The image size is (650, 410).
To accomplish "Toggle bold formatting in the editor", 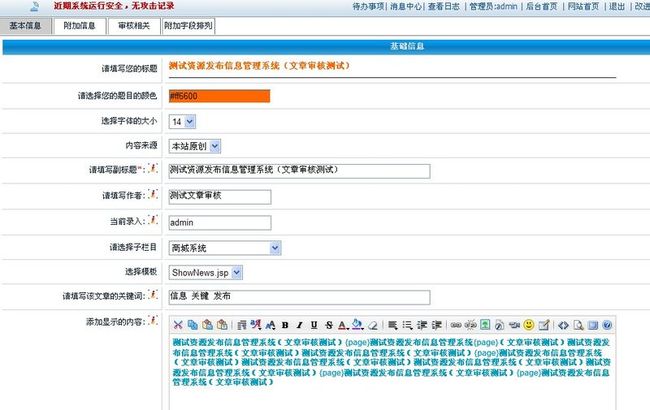I will click(285, 325).
